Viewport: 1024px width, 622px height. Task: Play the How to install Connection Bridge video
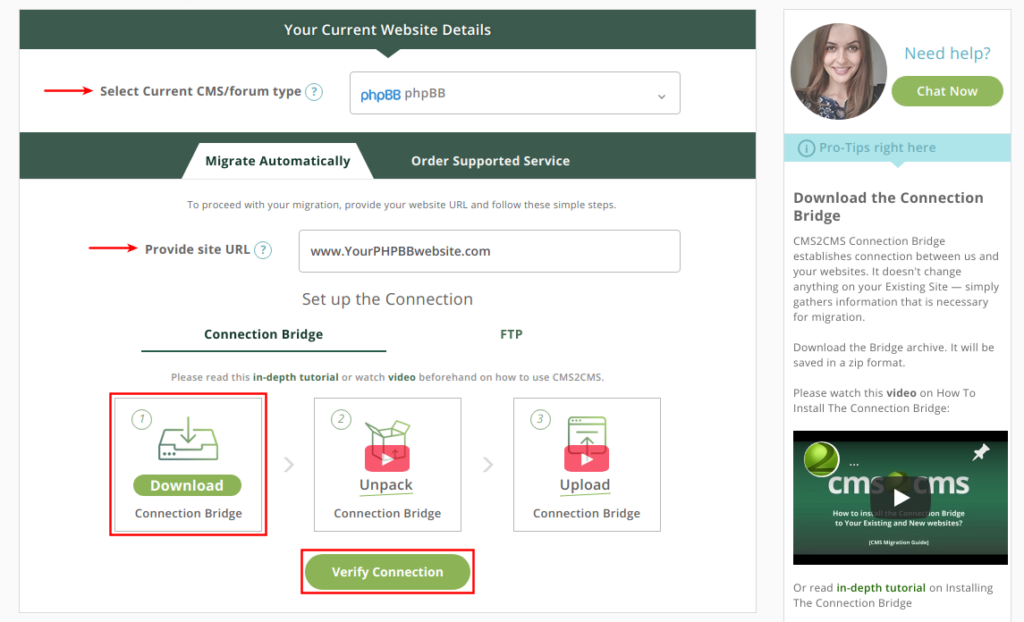click(901, 498)
